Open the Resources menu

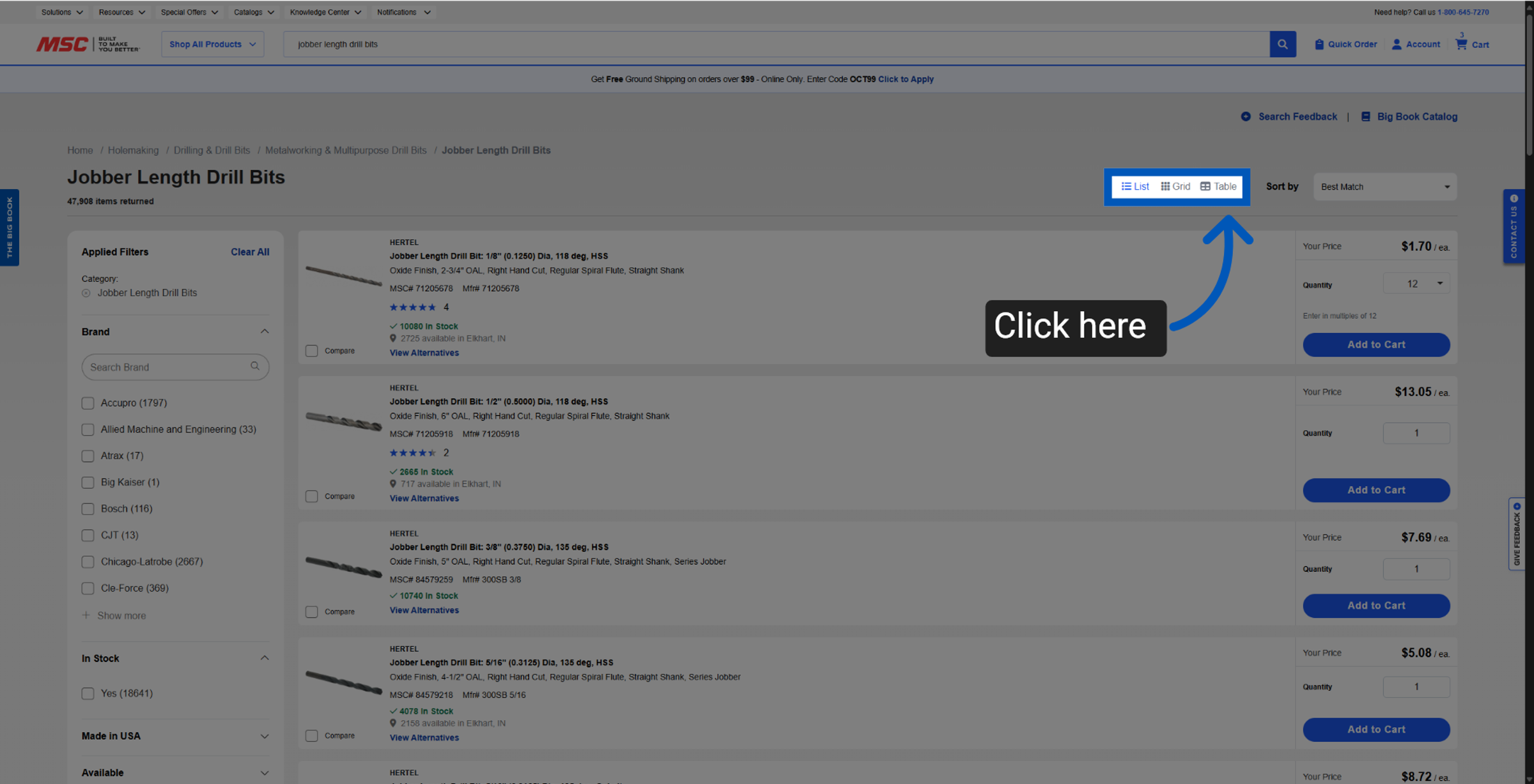121,12
